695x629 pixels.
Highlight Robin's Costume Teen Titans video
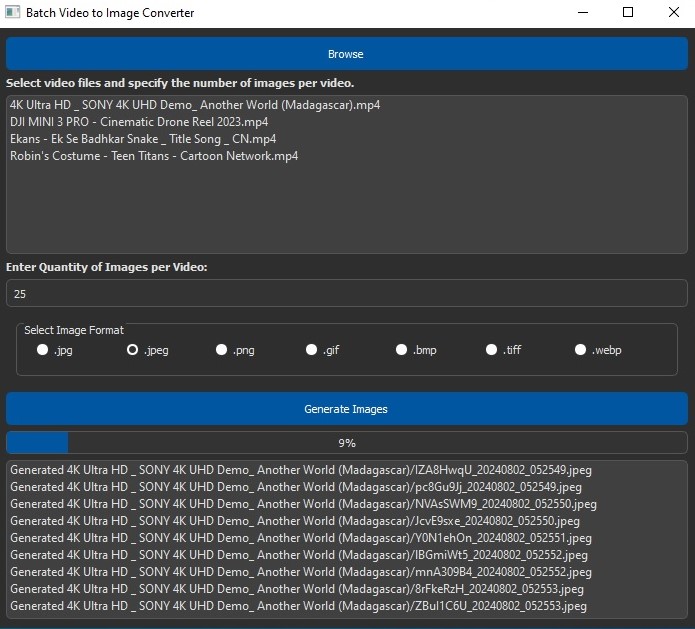pos(154,156)
